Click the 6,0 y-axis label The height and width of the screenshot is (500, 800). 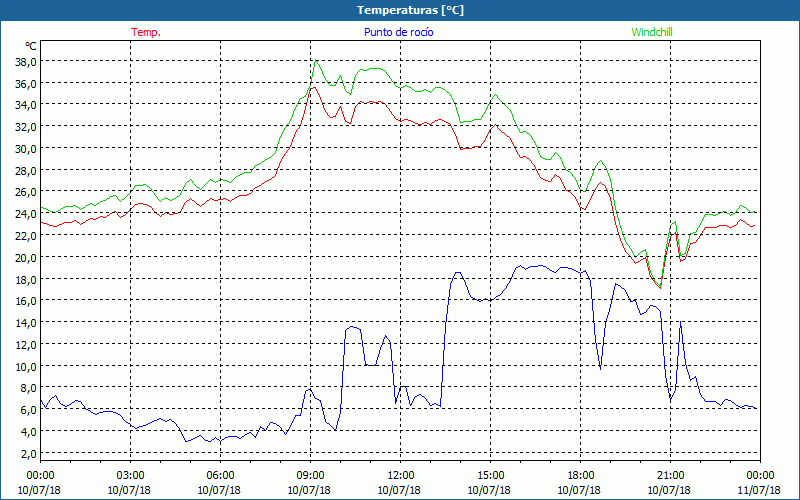pos(29,410)
